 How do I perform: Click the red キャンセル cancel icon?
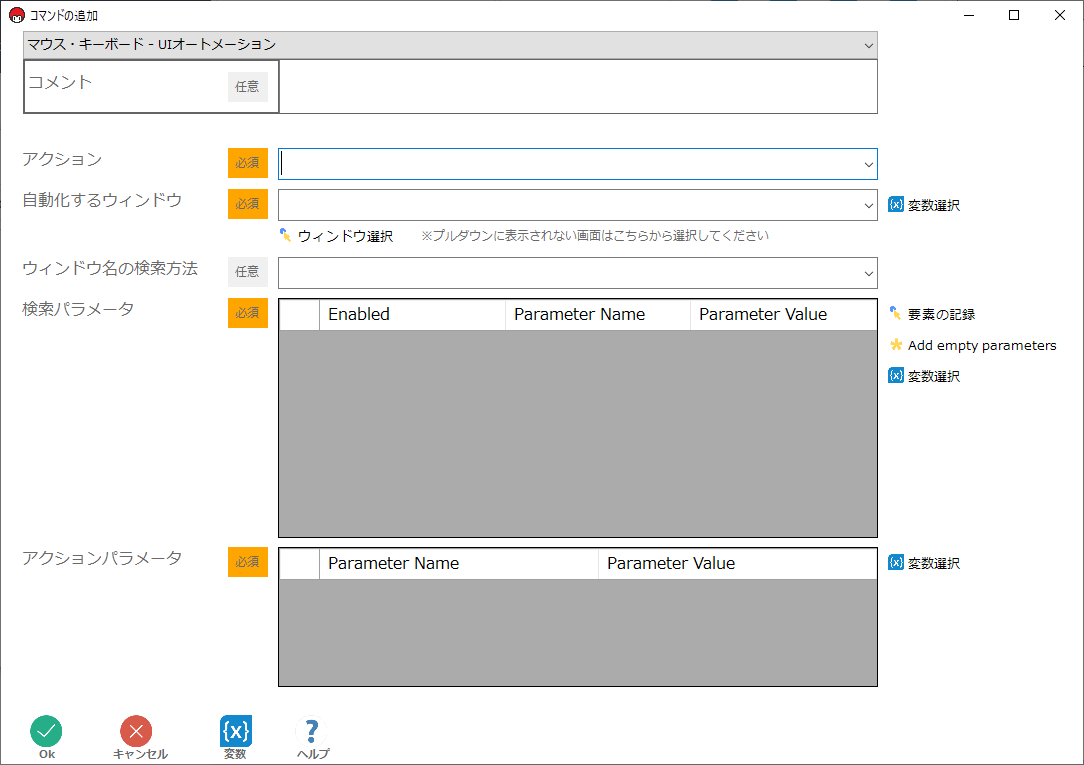[x=136, y=732]
